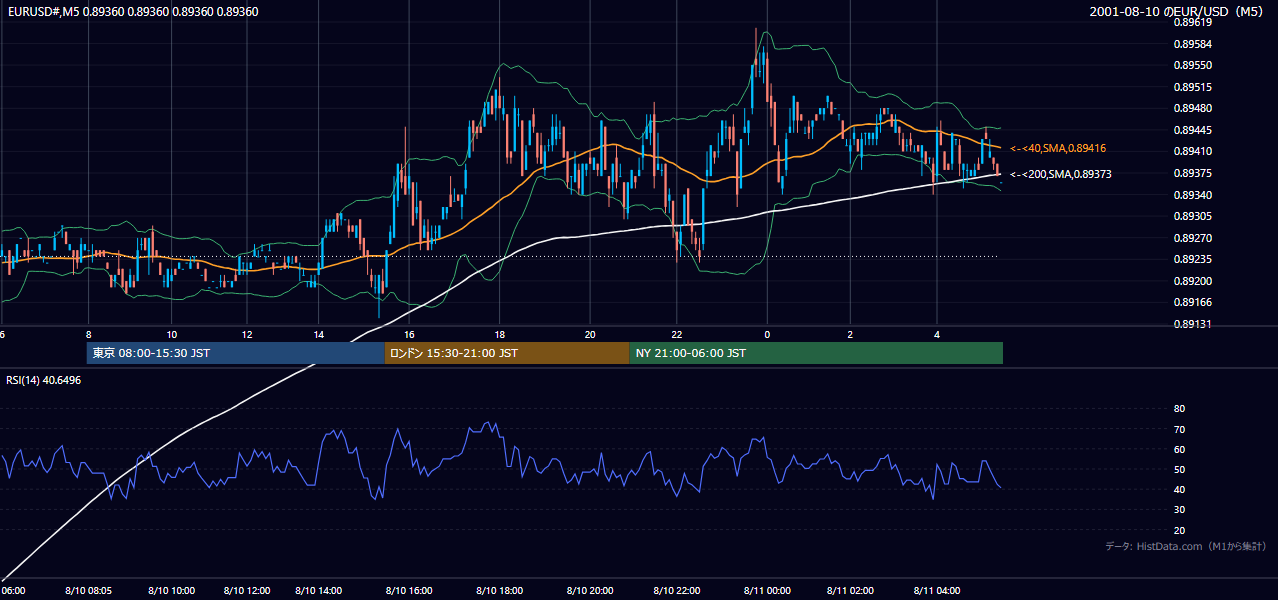Click the RSI(14) 40.6496 indicator label
The height and width of the screenshot is (600, 1278).
44,380
